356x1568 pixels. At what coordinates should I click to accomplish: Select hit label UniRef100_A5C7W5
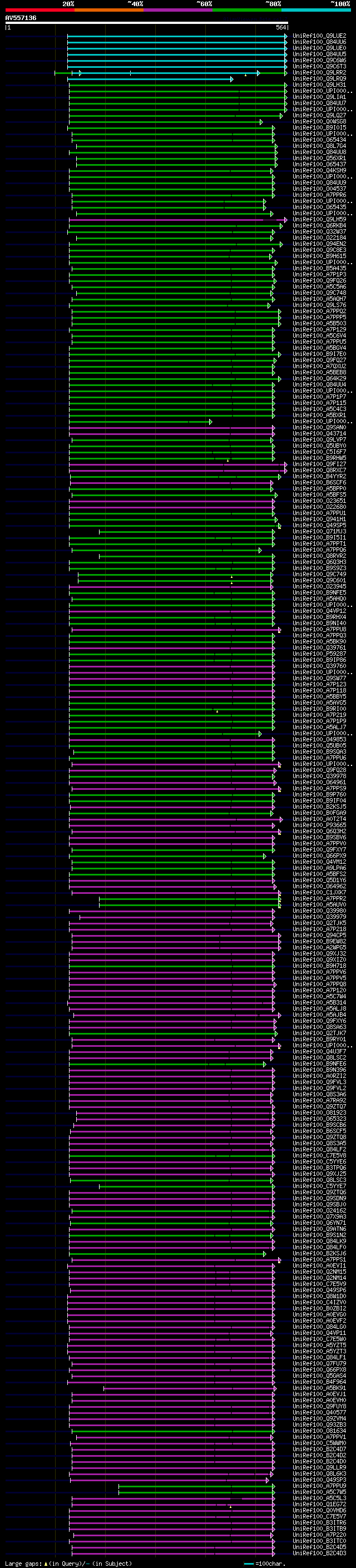click(319, 1492)
